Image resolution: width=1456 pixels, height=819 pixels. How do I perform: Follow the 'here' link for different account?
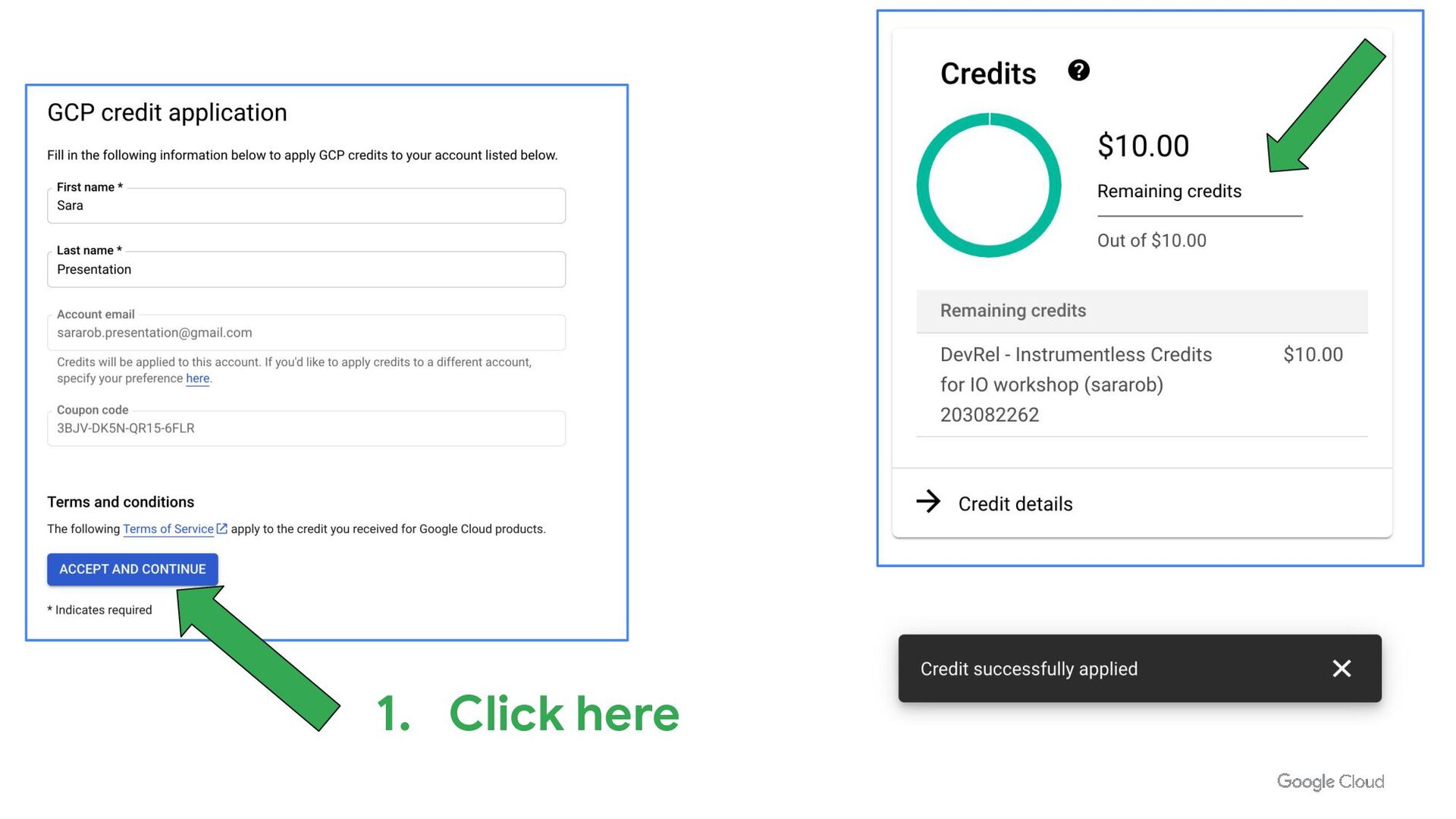[197, 378]
